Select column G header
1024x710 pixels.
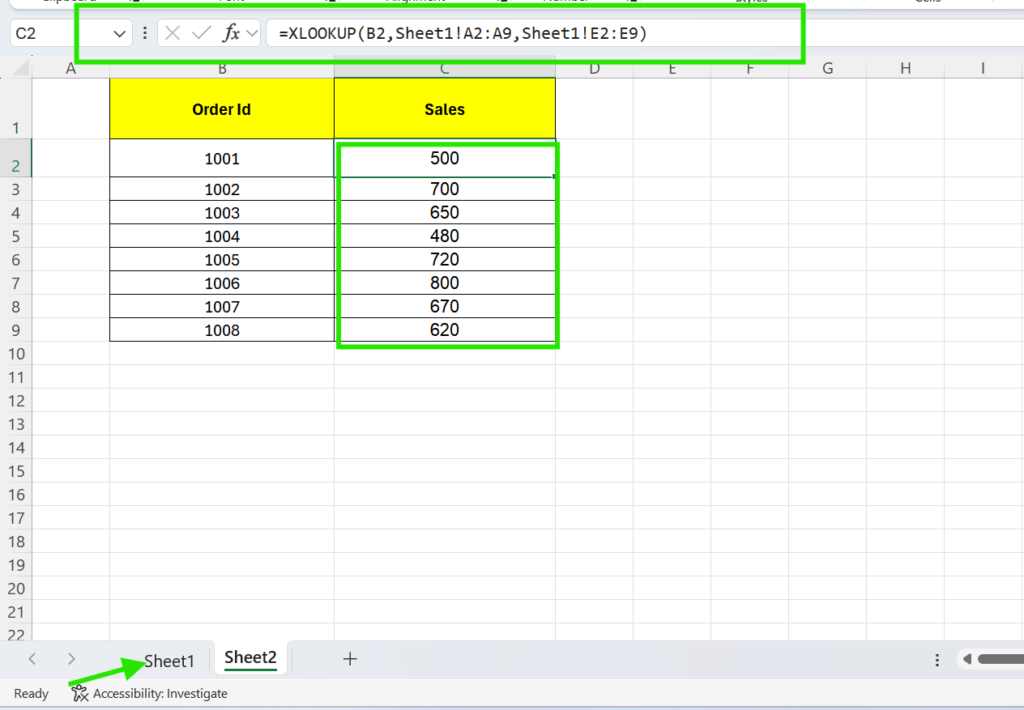click(827, 68)
